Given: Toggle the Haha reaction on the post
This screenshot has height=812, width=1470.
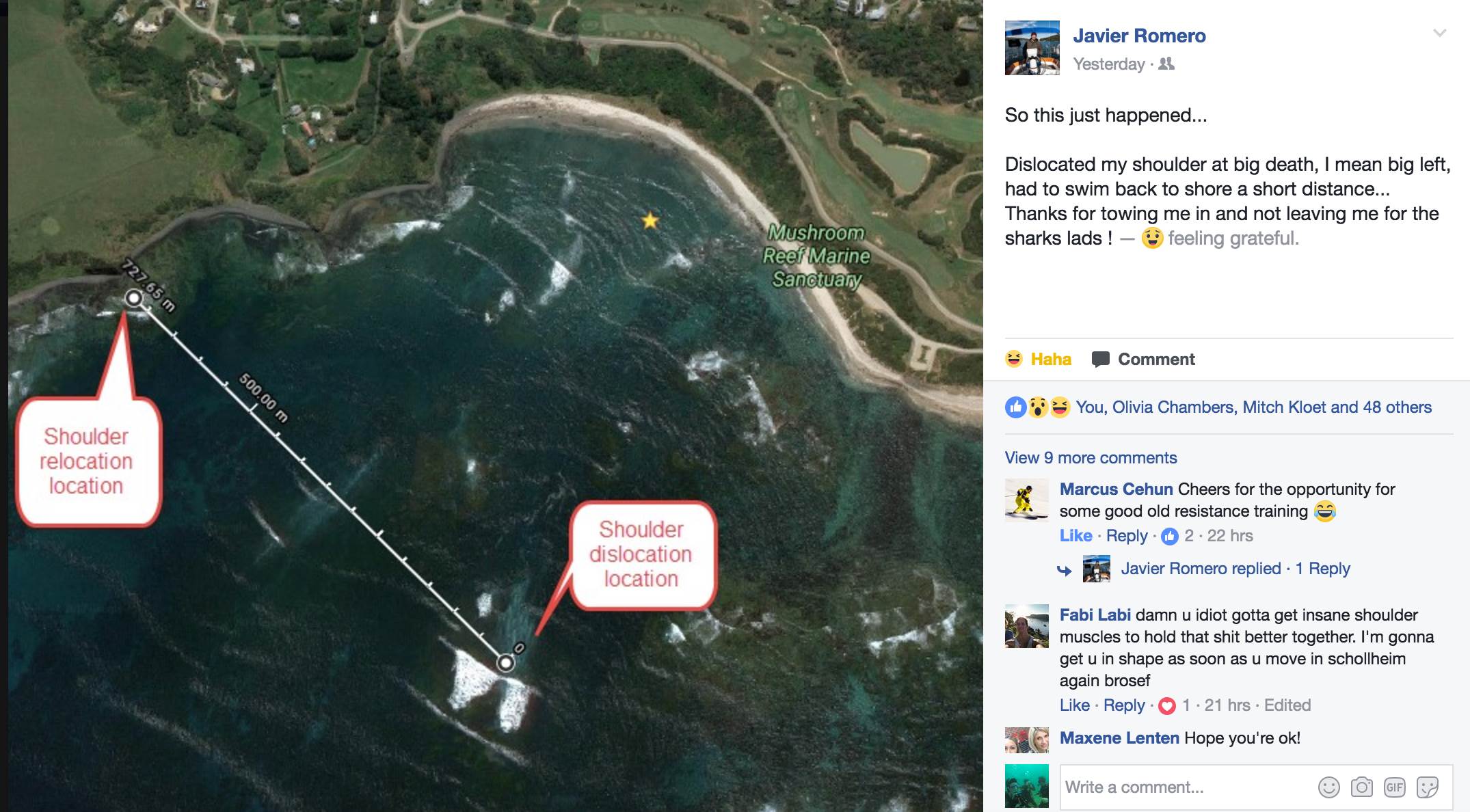Looking at the screenshot, I should 1038,359.
